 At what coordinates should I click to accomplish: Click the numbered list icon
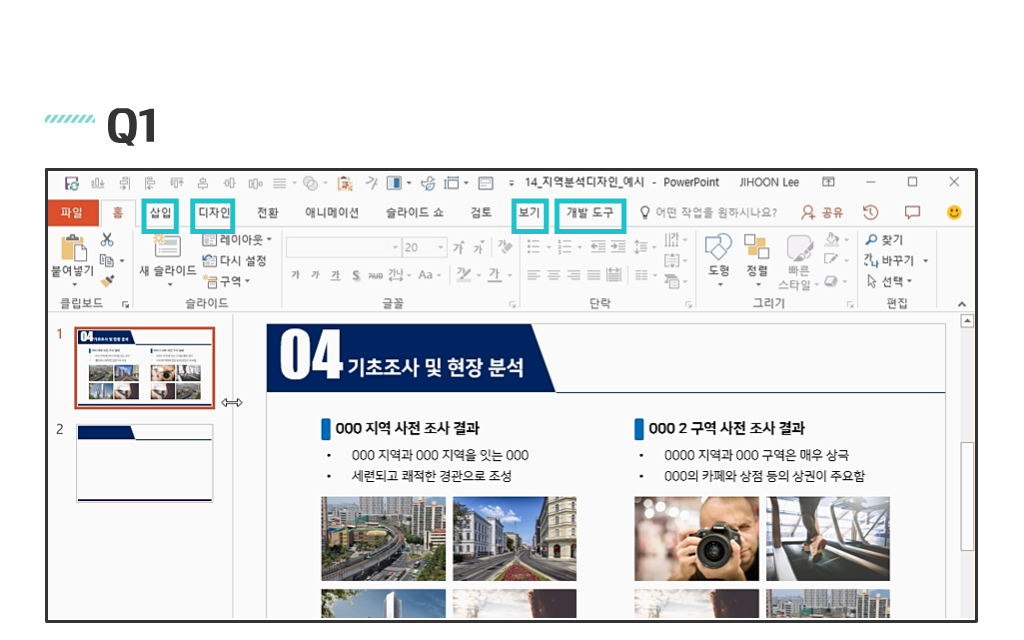click(565, 247)
